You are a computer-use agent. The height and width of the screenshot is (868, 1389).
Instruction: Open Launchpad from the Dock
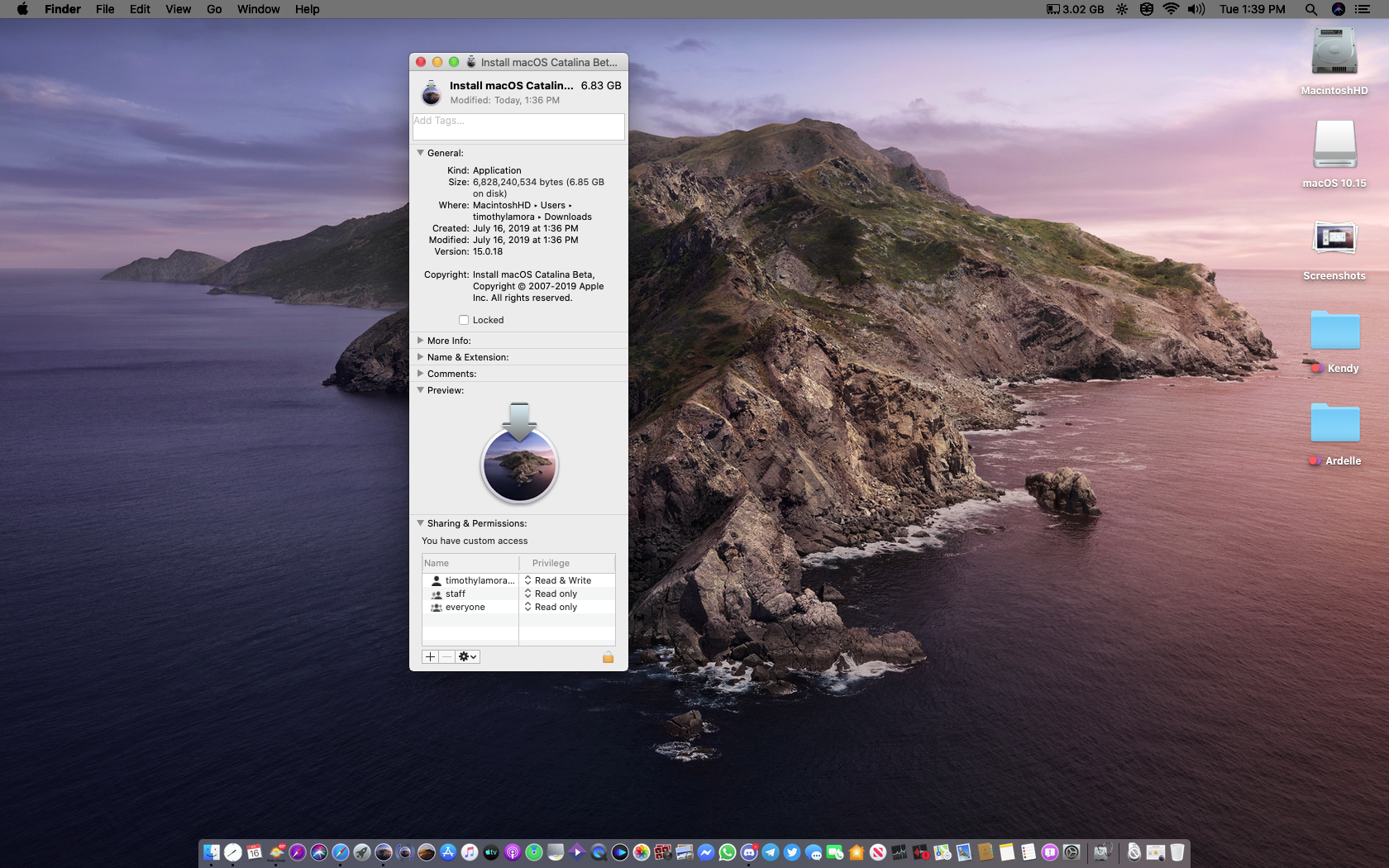(x=362, y=852)
